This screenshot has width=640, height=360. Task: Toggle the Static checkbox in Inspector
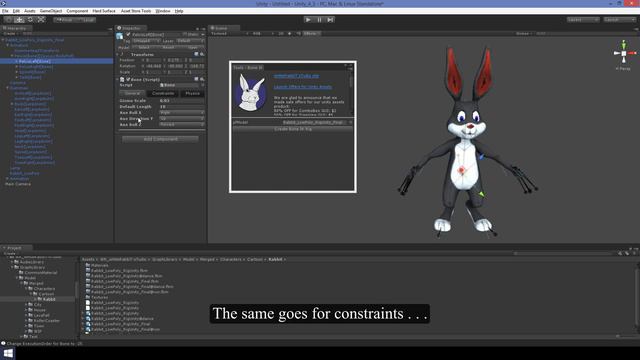(x=185, y=35)
